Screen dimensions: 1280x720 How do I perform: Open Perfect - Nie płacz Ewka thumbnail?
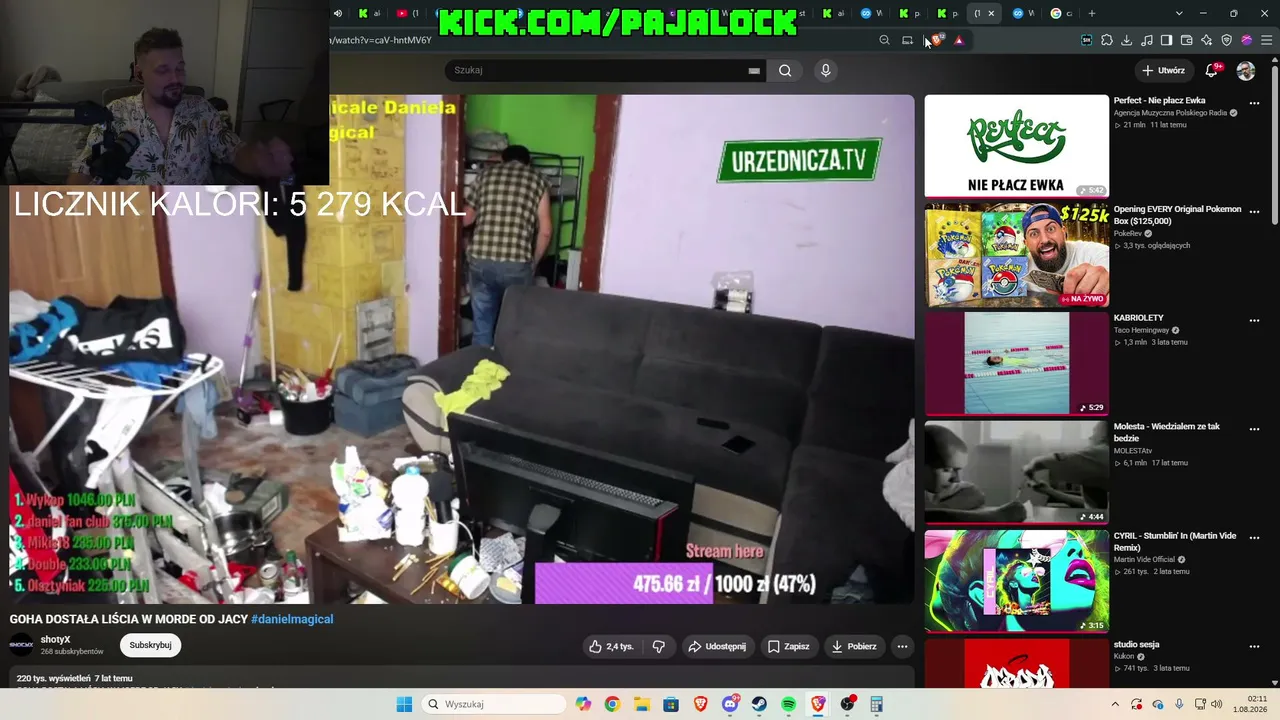[x=1016, y=146]
